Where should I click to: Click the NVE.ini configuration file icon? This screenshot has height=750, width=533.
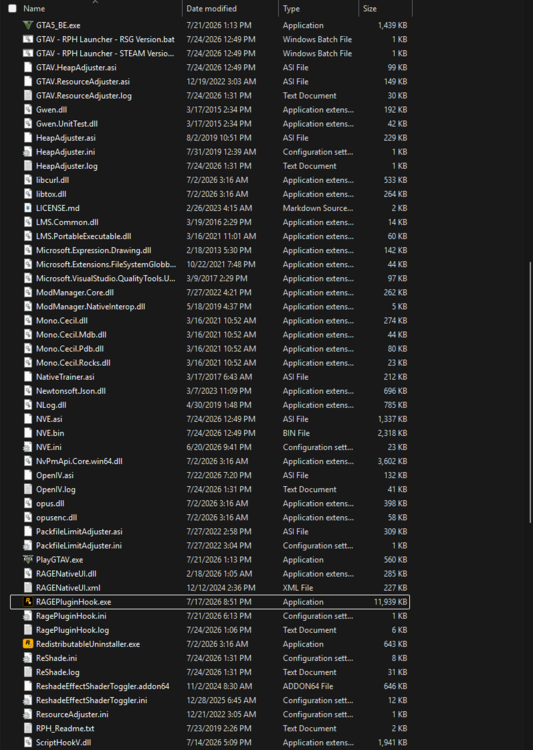point(28,447)
